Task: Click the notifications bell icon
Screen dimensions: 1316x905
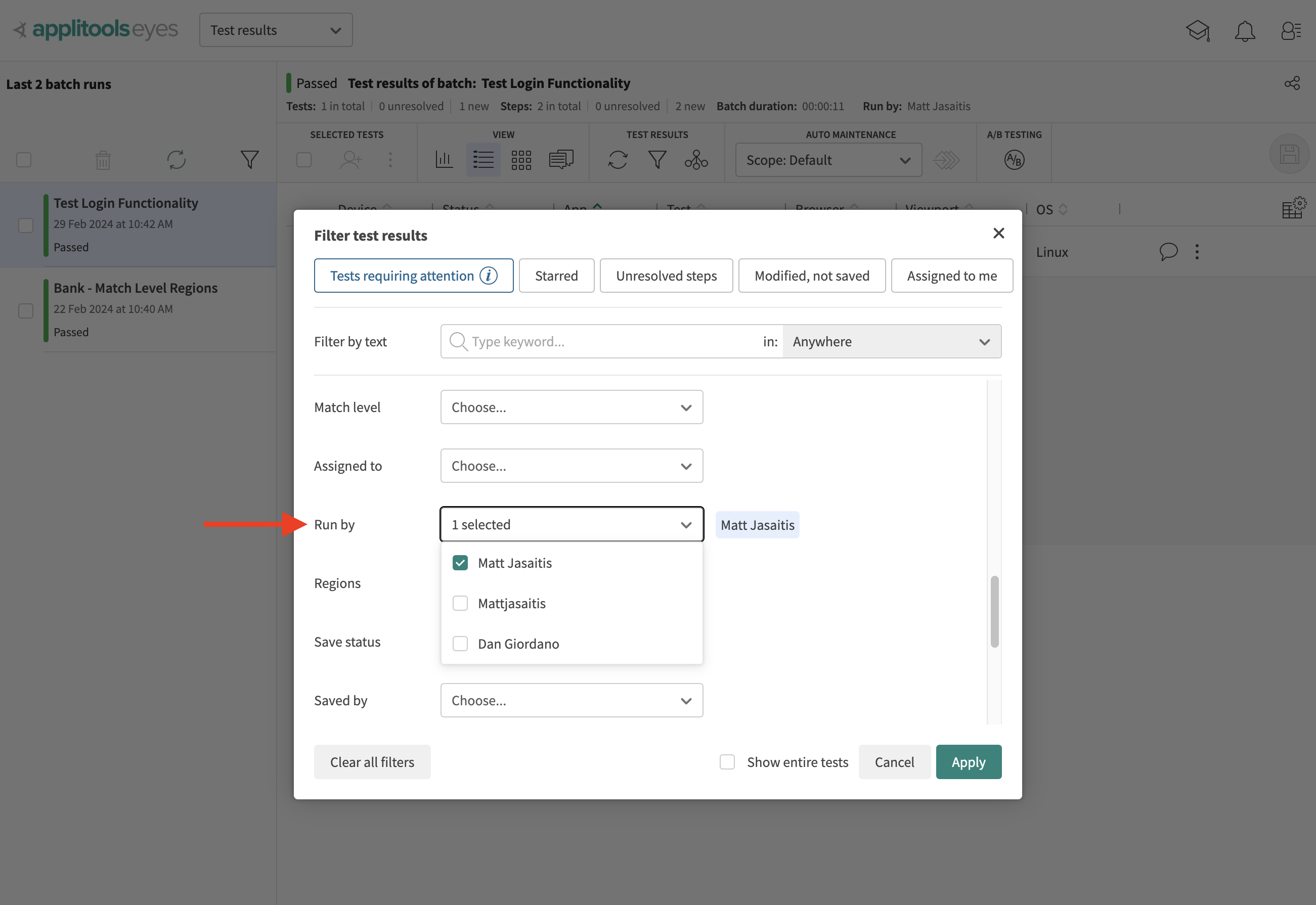Action: pos(1245,31)
